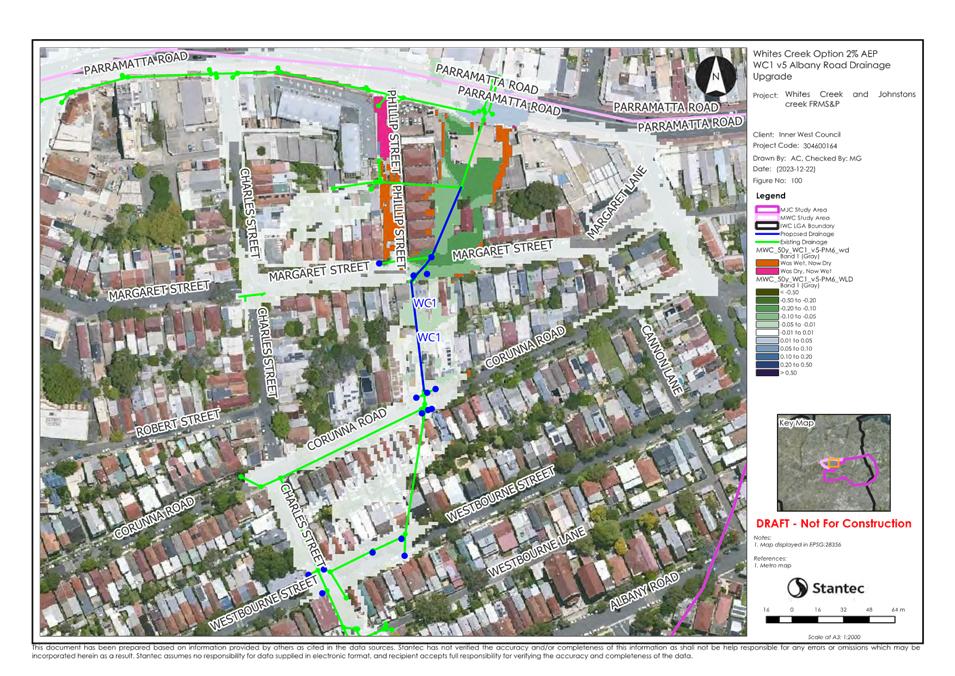The width and height of the screenshot is (955, 676).
Task: Select the MWC Study Area legend symbol
Action: pos(767,217)
